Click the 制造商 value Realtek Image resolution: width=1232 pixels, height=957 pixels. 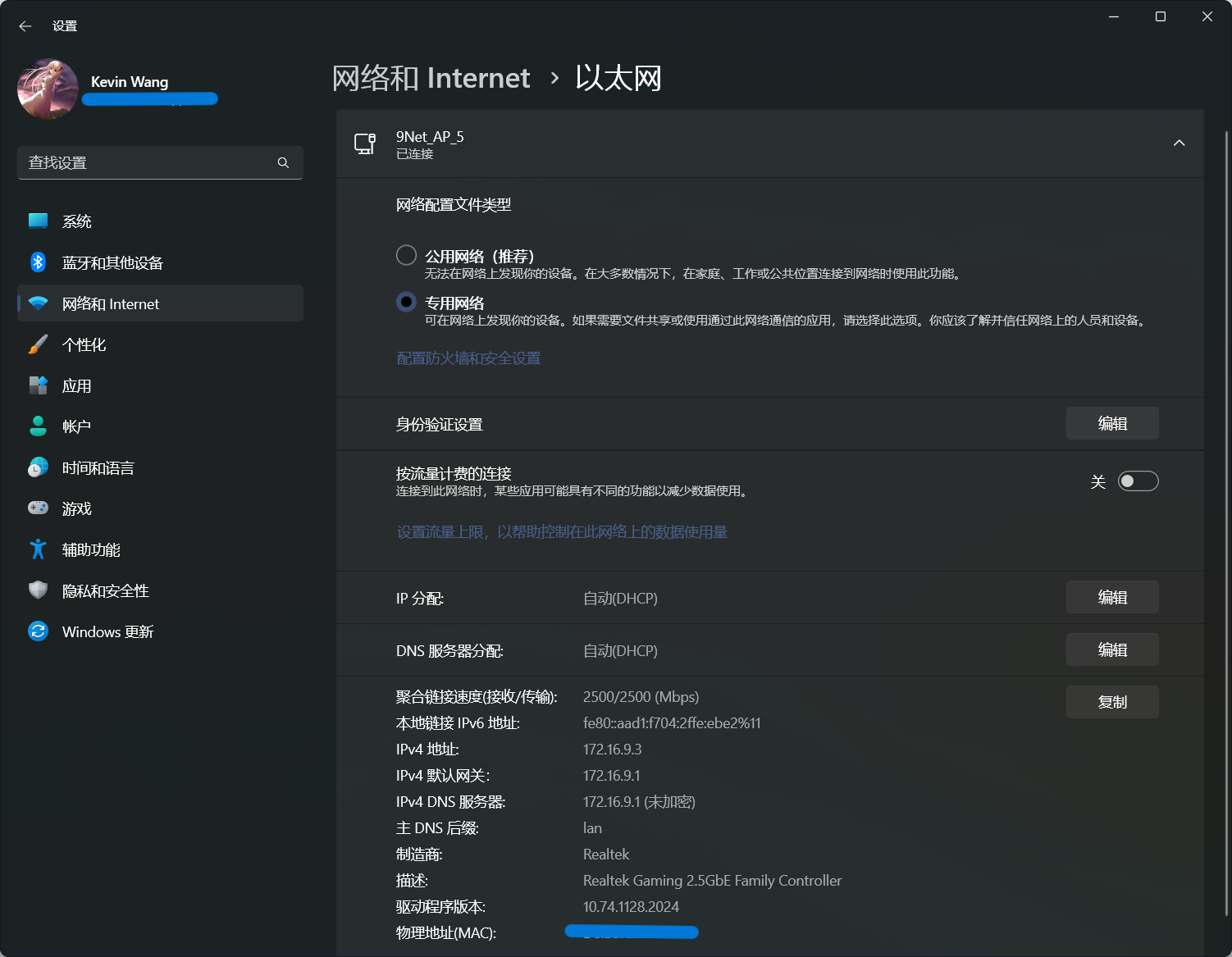606,854
